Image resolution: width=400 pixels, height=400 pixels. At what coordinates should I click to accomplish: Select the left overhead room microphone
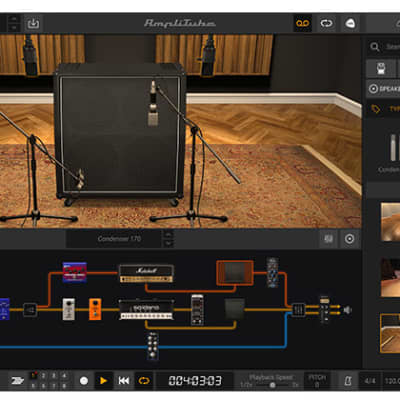[x=30, y=56]
